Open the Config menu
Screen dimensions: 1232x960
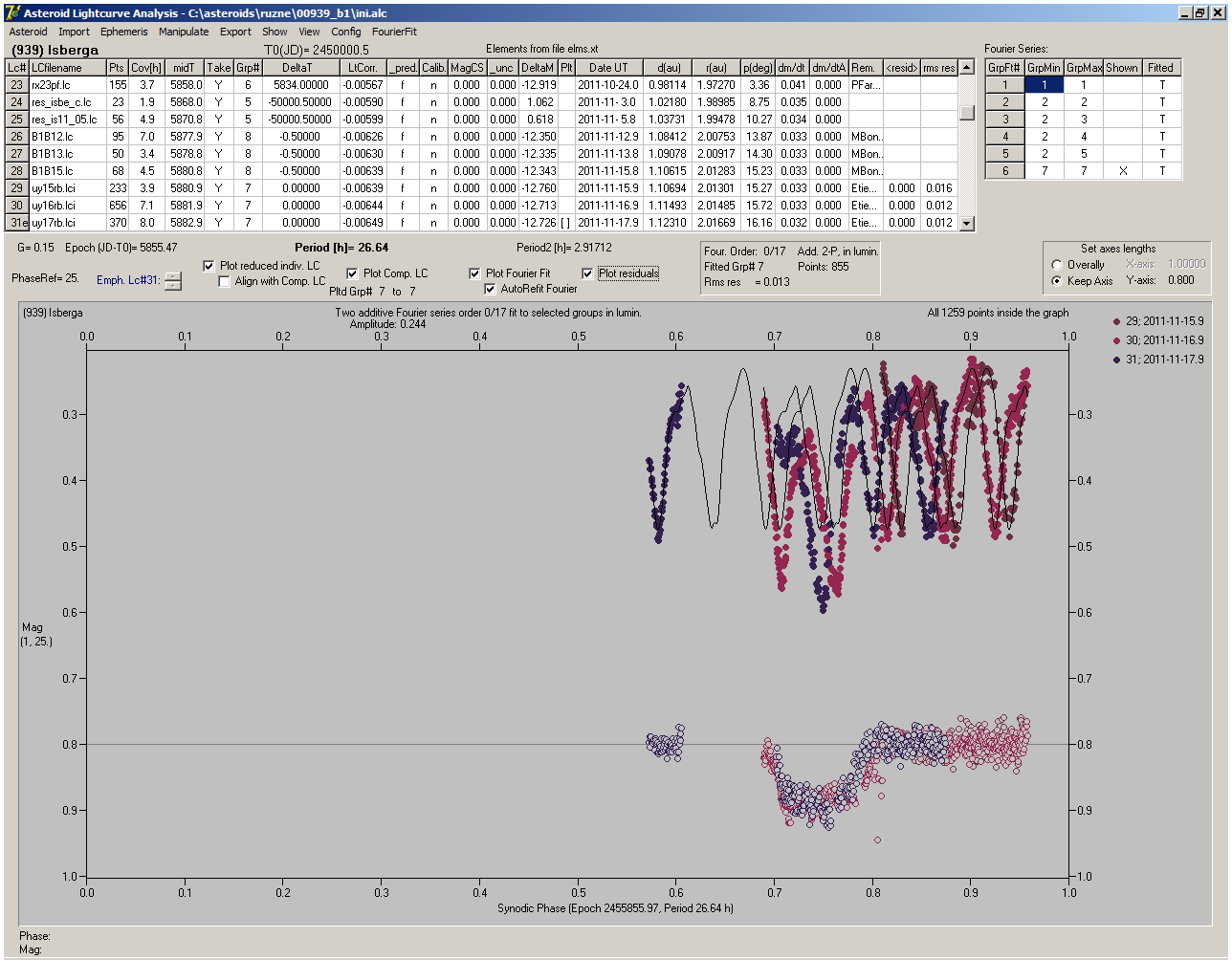coord(346,32)
